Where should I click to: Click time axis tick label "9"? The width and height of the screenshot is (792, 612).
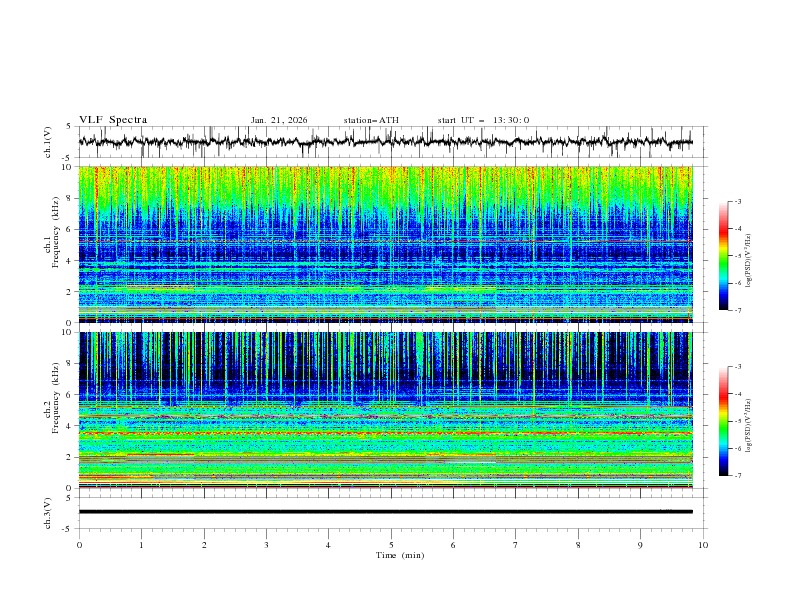640,545
